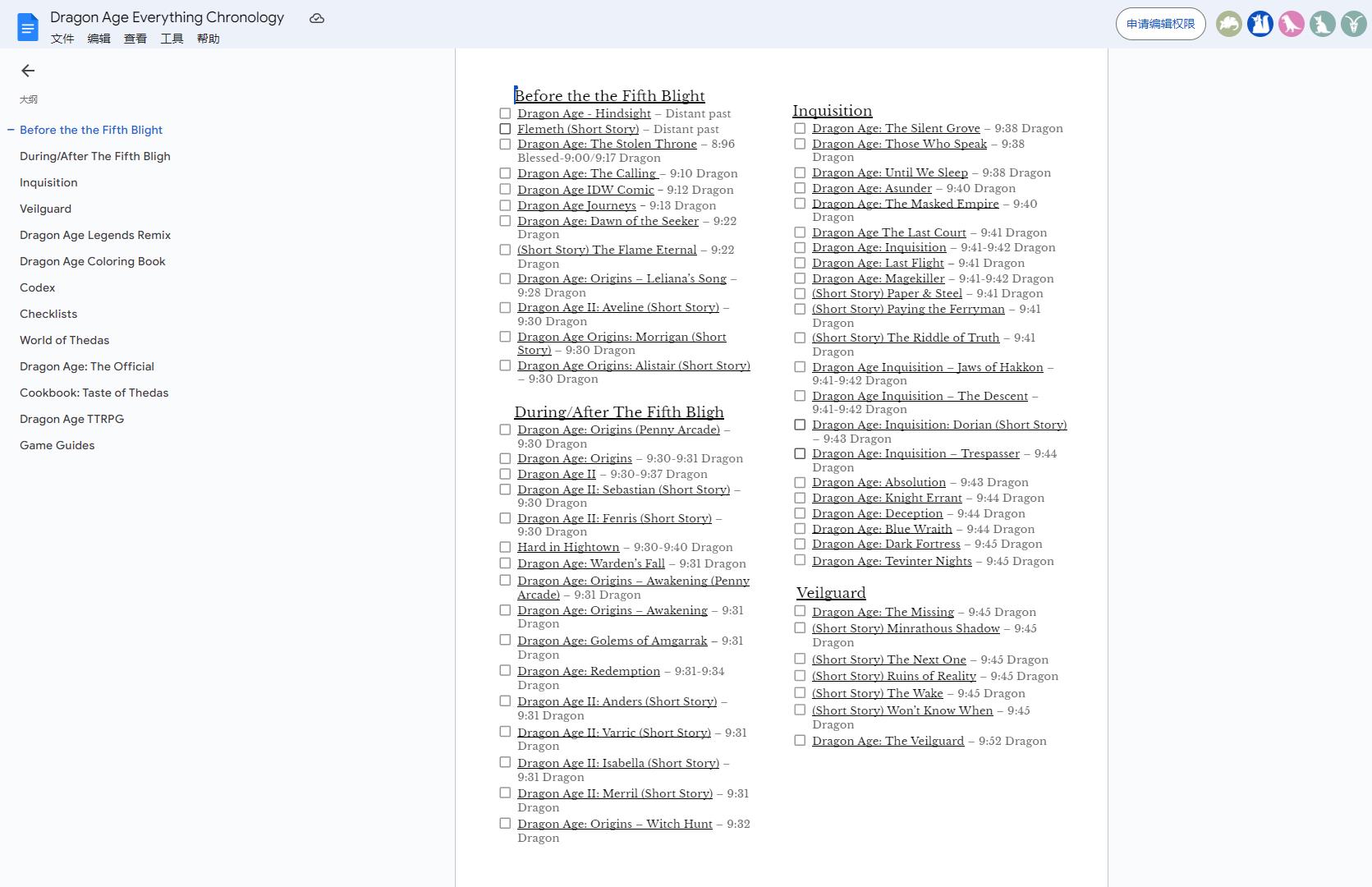Click the Before the the Fifth Blight document heading
The width and height of the screenshot is (1372, 887).
coord(609,96)
